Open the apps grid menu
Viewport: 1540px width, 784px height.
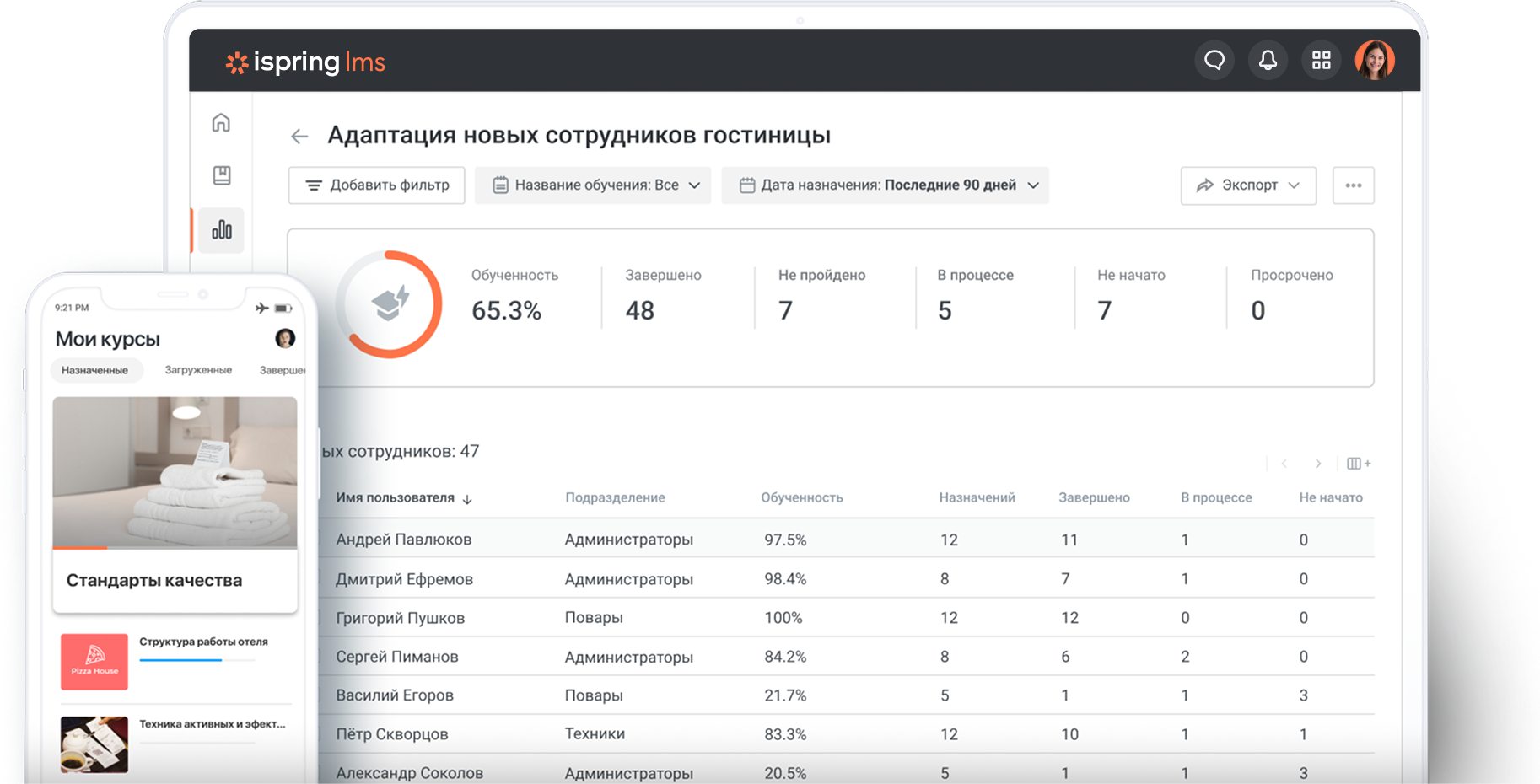pyautogui.click(x=1321, y=61)
